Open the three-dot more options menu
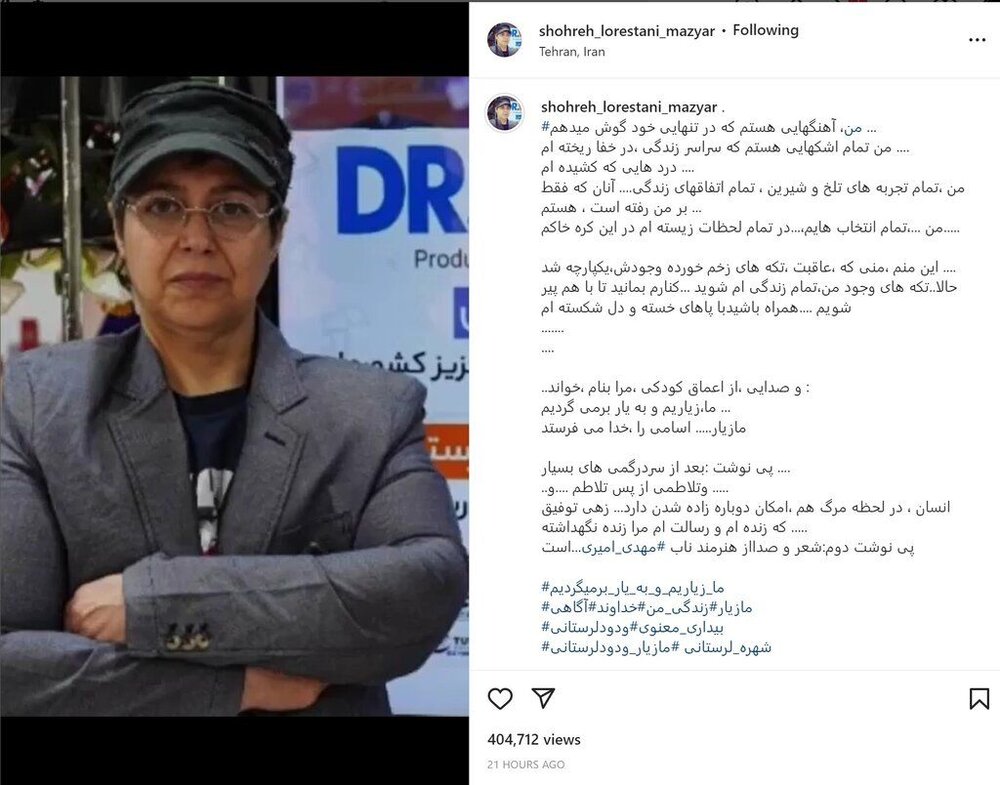Screen dimensions: 1000x785 tap(977, 40)
